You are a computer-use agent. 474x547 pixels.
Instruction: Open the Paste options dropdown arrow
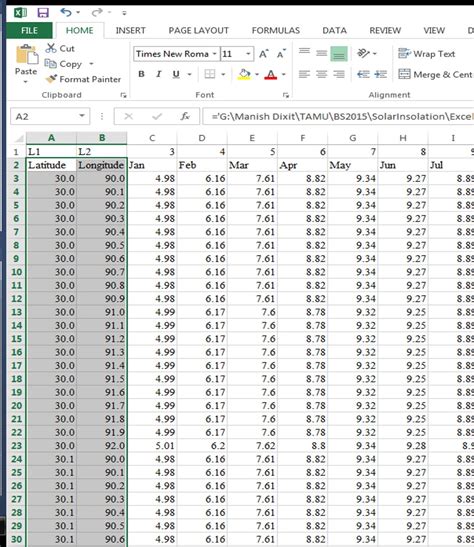(x=25, y=82)
